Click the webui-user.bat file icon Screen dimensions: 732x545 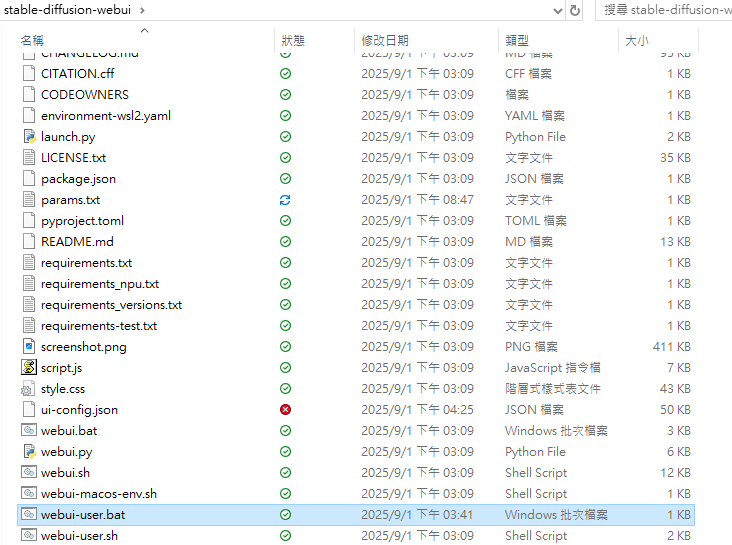[x=29, y=515]
